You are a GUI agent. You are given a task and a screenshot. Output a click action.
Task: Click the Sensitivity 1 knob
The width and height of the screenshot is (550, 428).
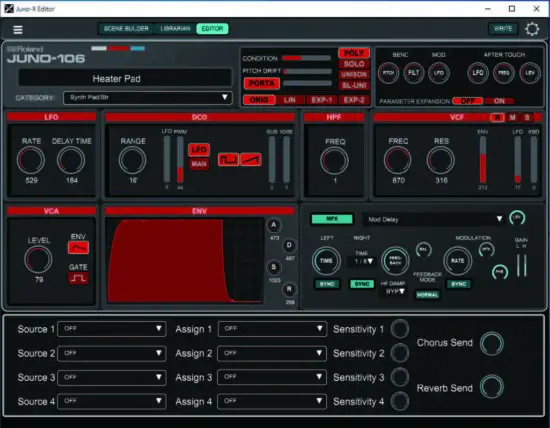point(400,329)
